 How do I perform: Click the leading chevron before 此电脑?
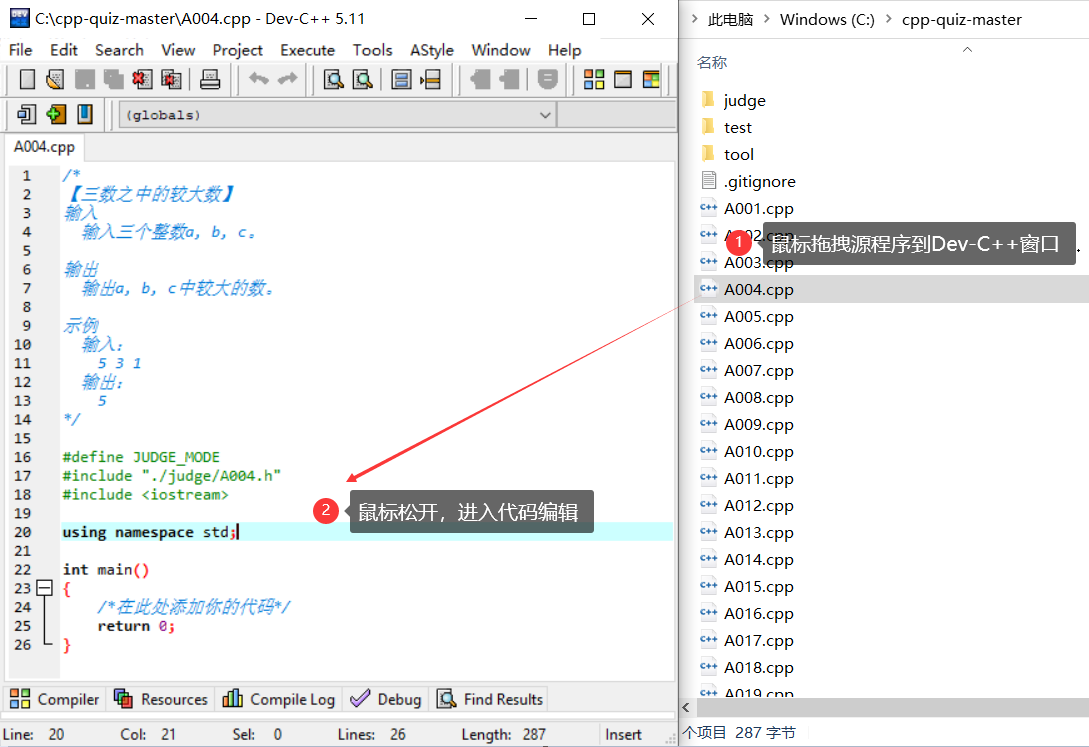695,19
